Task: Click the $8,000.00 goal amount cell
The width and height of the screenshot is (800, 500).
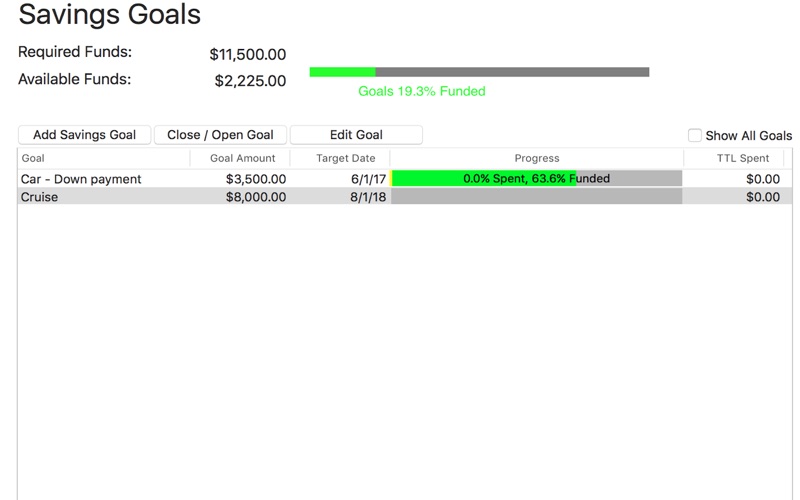Action: pyautogui.click(x=256, y=197)
